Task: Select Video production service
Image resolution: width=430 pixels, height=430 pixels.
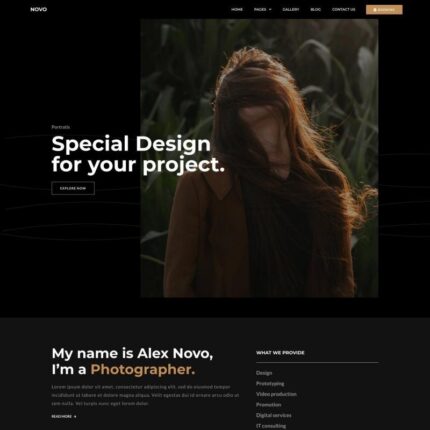Action: coord(276,394)
